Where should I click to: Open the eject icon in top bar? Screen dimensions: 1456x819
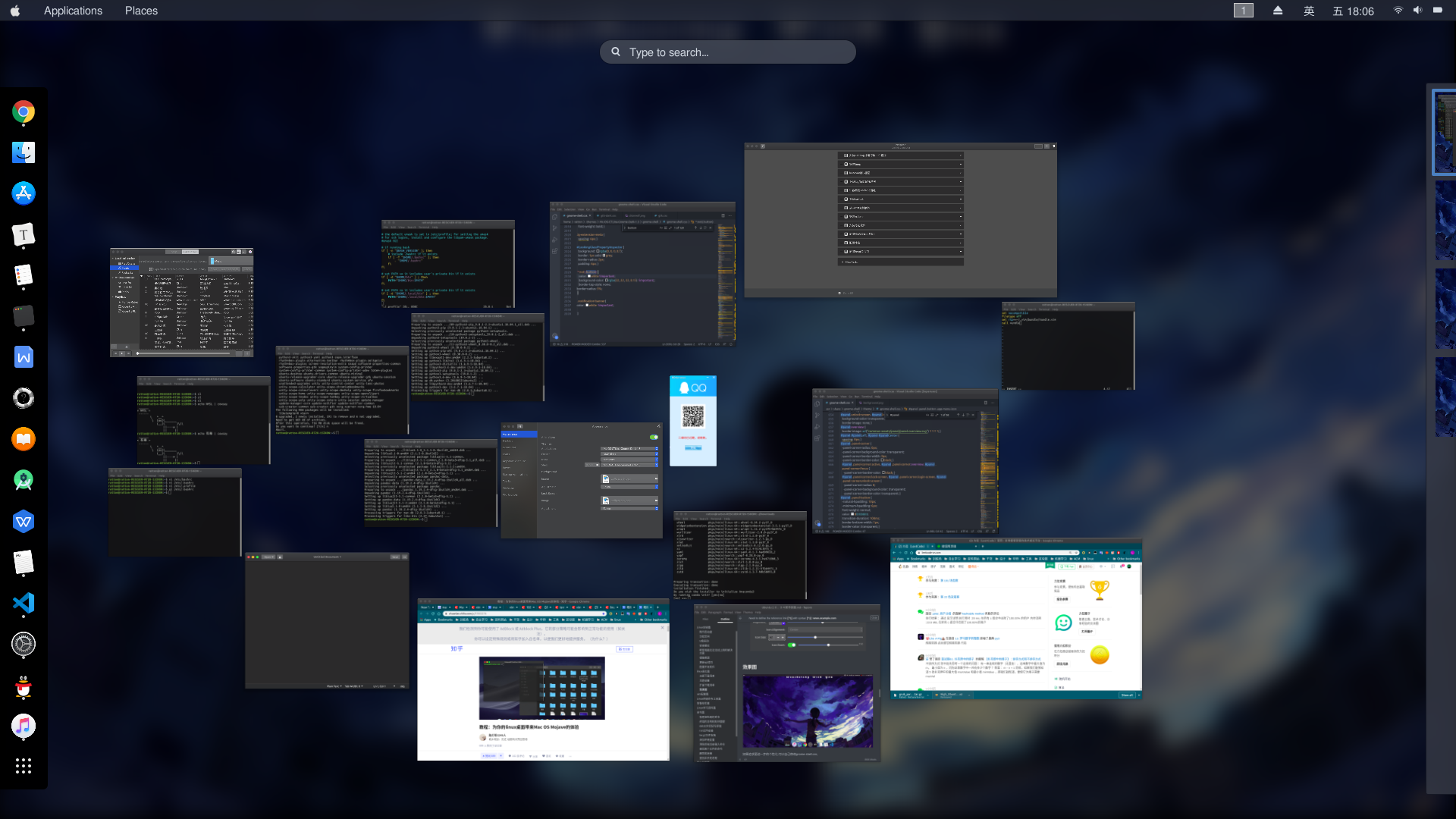1278,11
